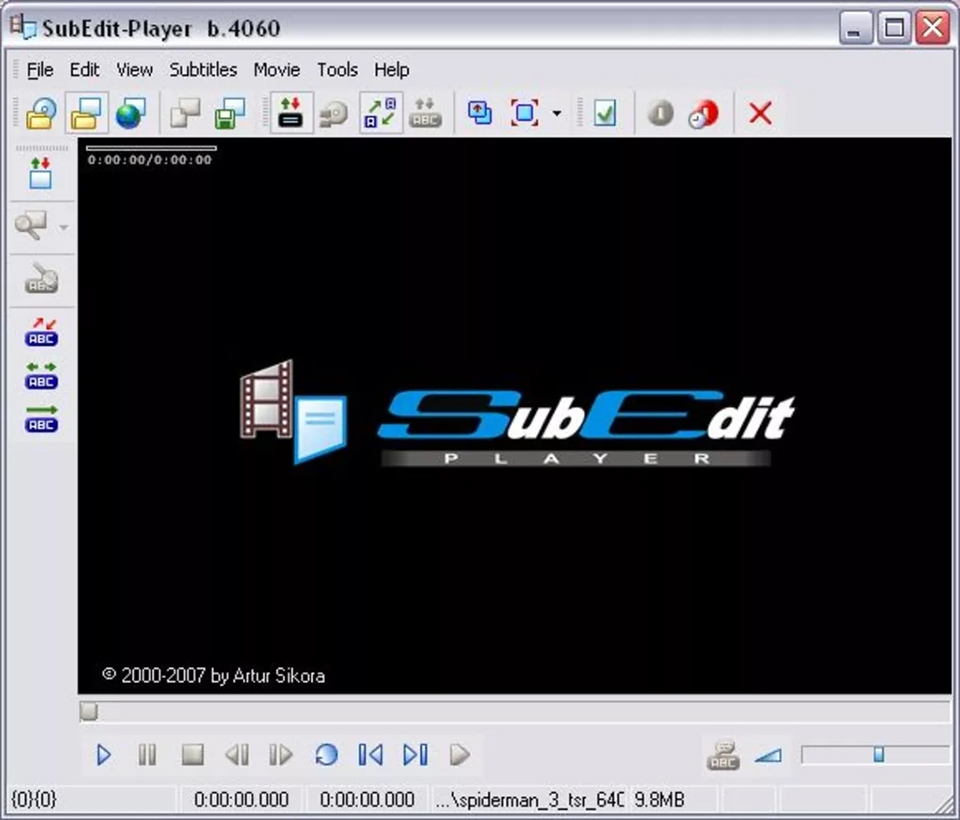Click the grayed play arrow after skip-forward
960x820 pixels.
[460, 754]
